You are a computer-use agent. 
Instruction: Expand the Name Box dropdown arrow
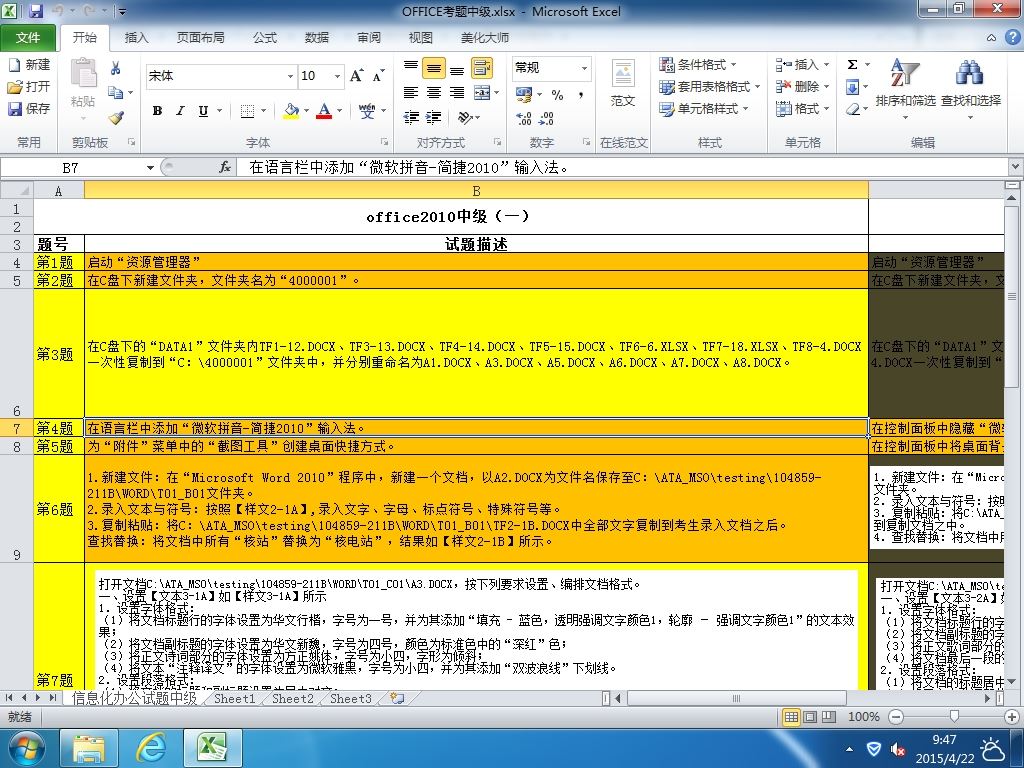click(150, 168)
